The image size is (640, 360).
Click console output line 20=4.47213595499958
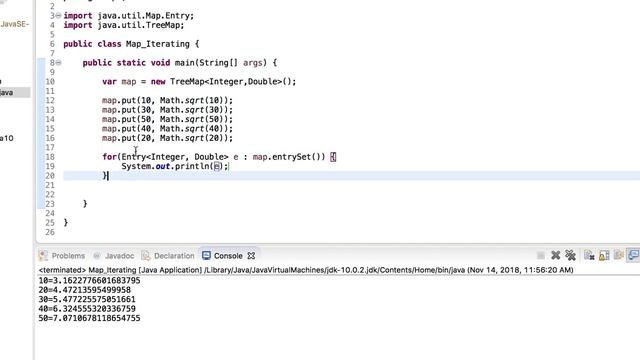[84, 290]
